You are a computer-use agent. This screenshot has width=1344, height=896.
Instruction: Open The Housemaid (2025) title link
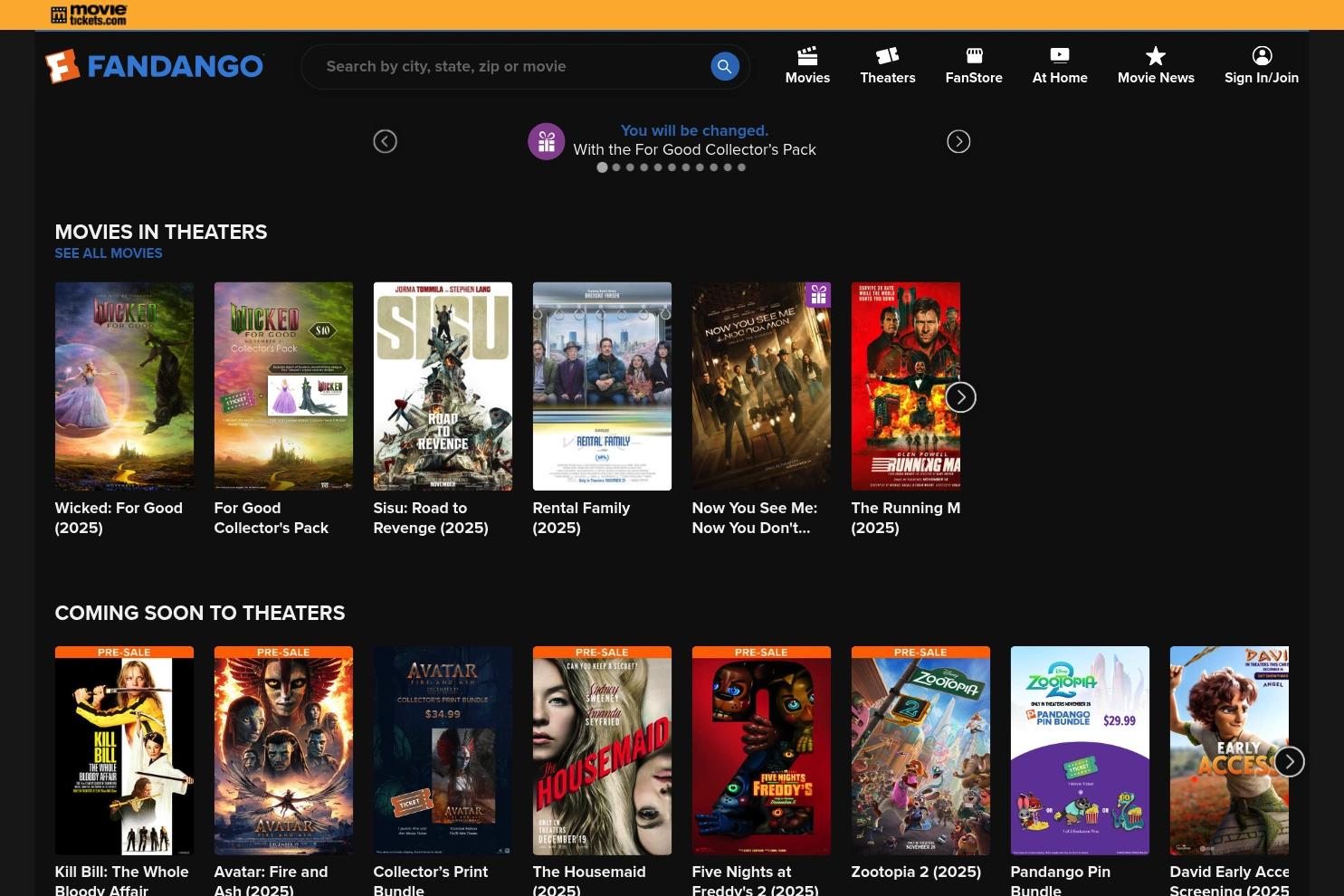tap(589, 880)
